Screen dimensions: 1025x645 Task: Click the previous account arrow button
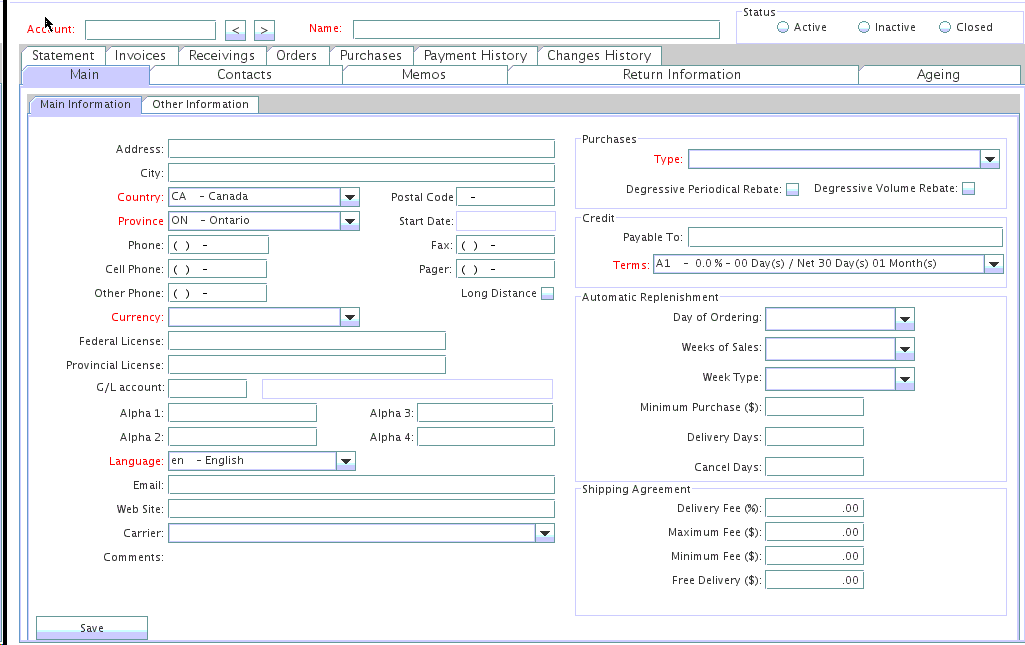click(235, 30)
